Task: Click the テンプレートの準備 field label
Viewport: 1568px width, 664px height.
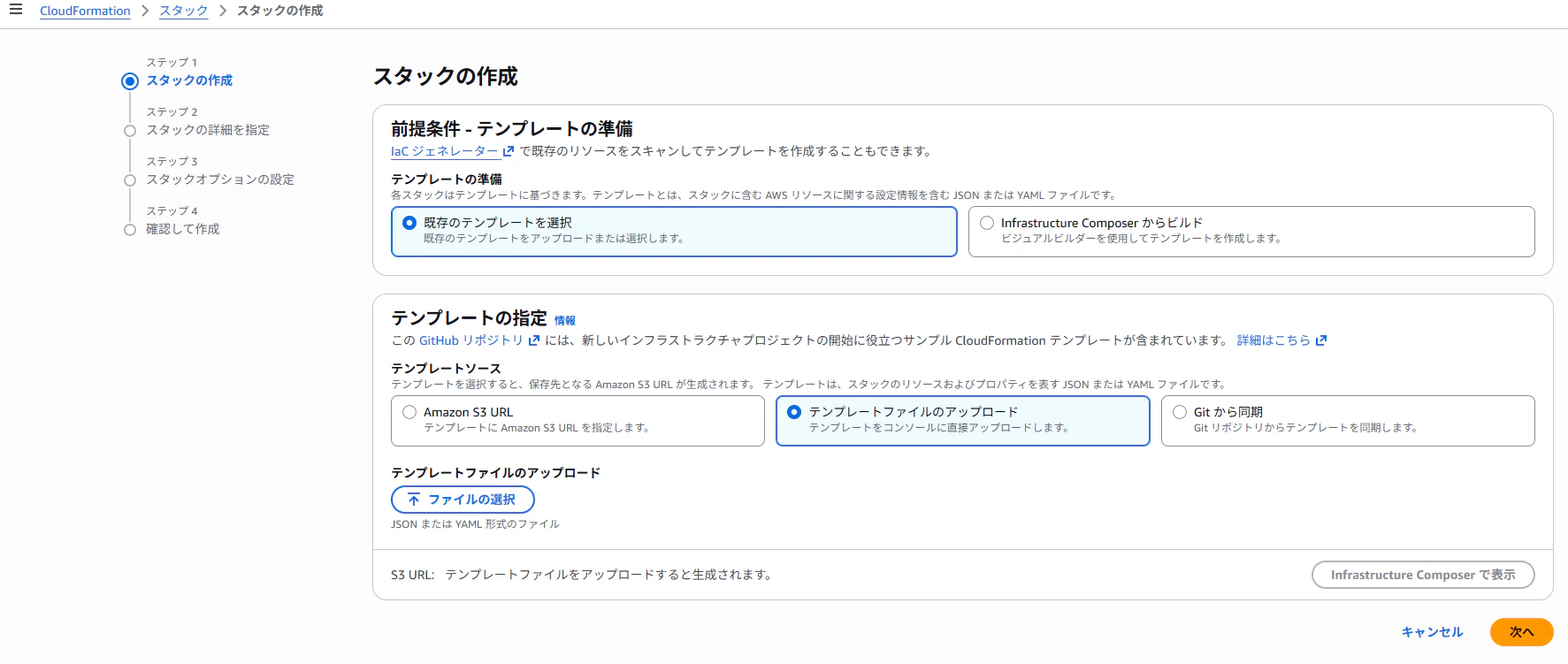Action: pyautogui.click(x=447, y=179)
